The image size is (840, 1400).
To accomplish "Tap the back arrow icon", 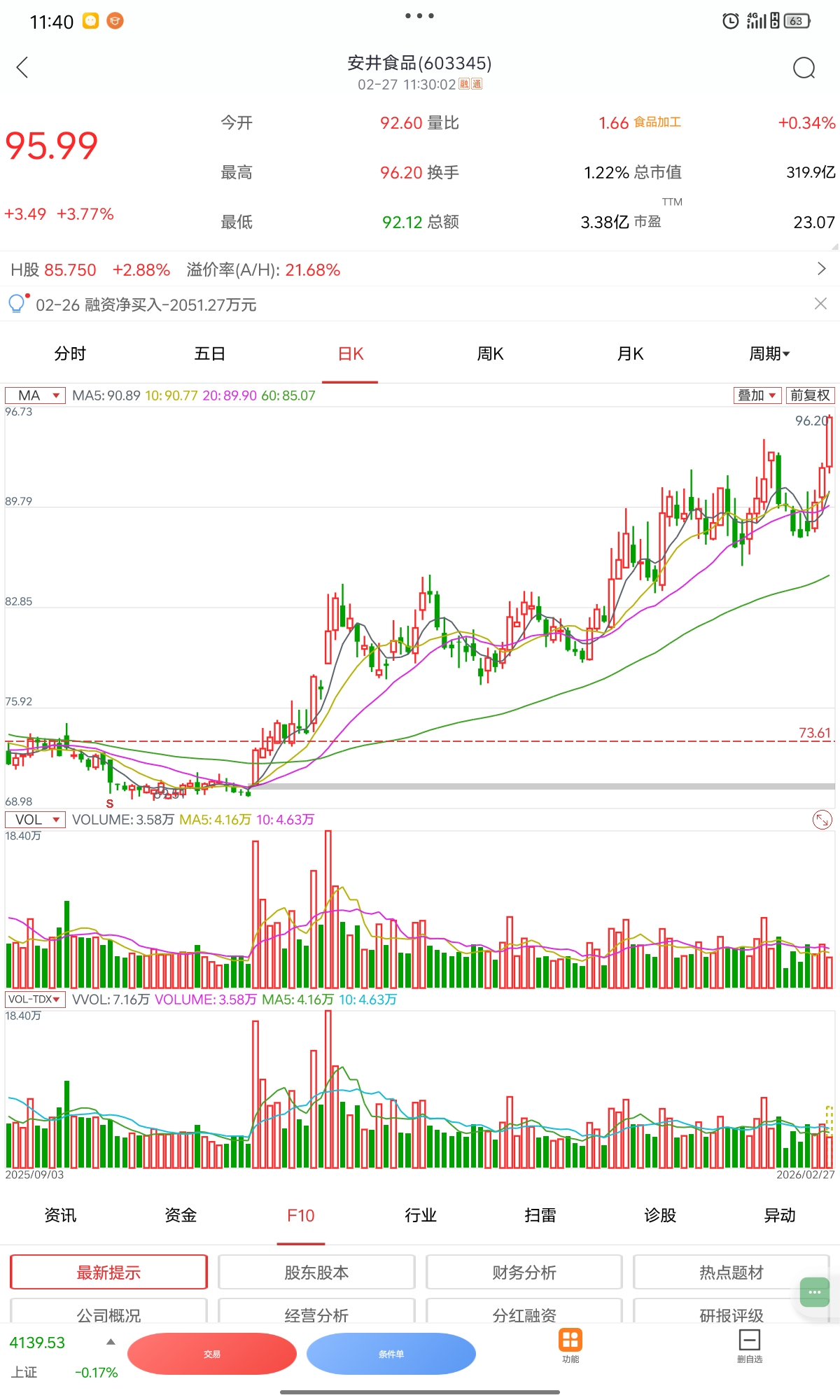I will [22, 68].
